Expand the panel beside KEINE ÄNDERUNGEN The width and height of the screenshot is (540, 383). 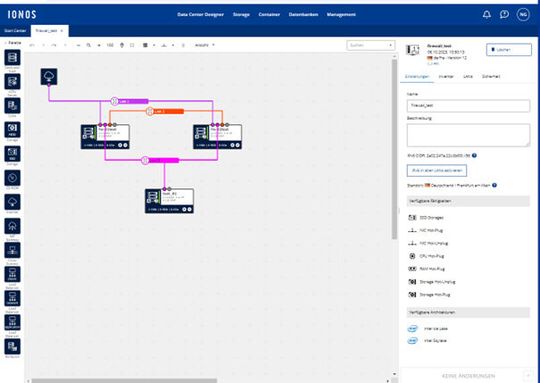pyautogui.click(x=527, y=376)
